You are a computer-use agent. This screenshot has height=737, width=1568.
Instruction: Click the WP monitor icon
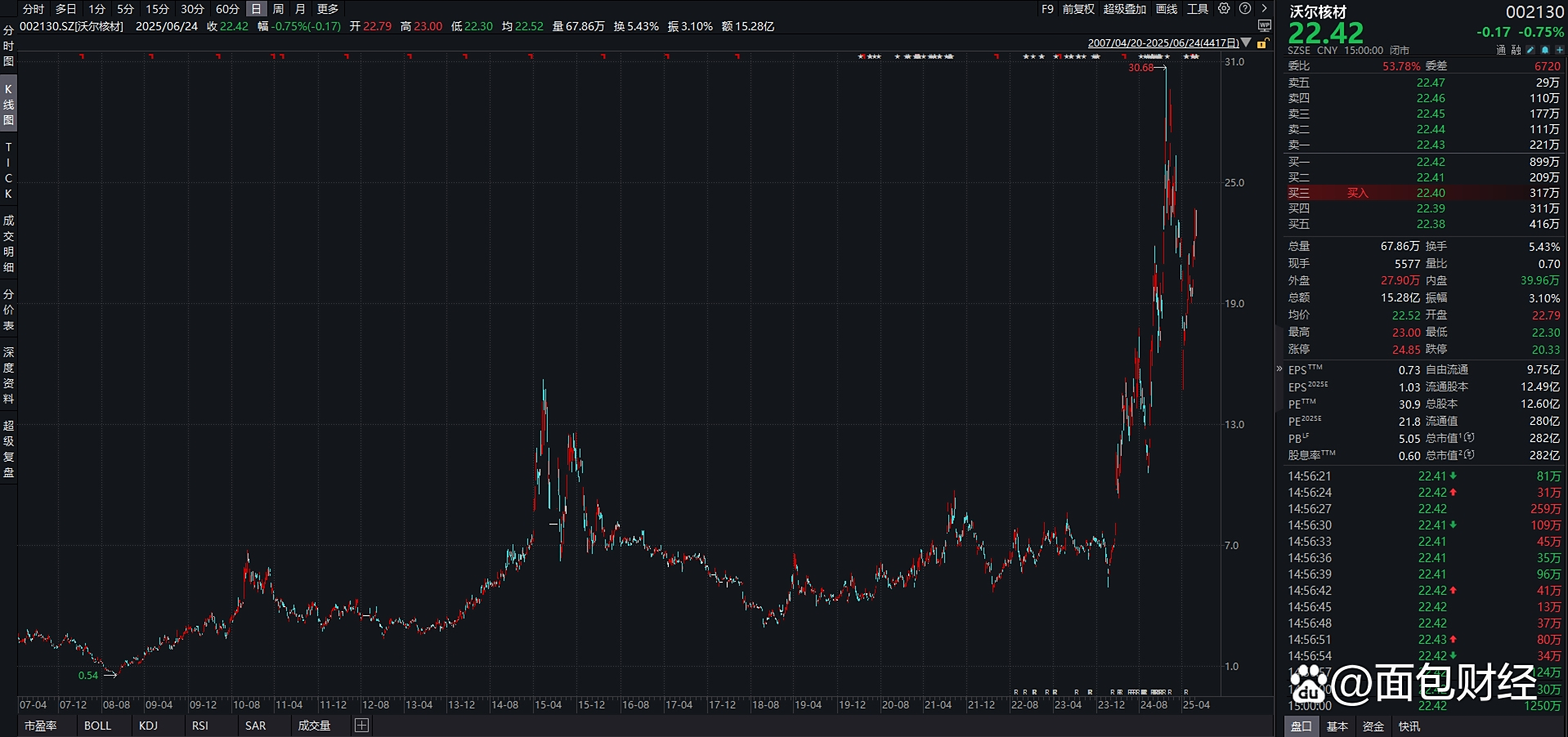pos(1265,26)
